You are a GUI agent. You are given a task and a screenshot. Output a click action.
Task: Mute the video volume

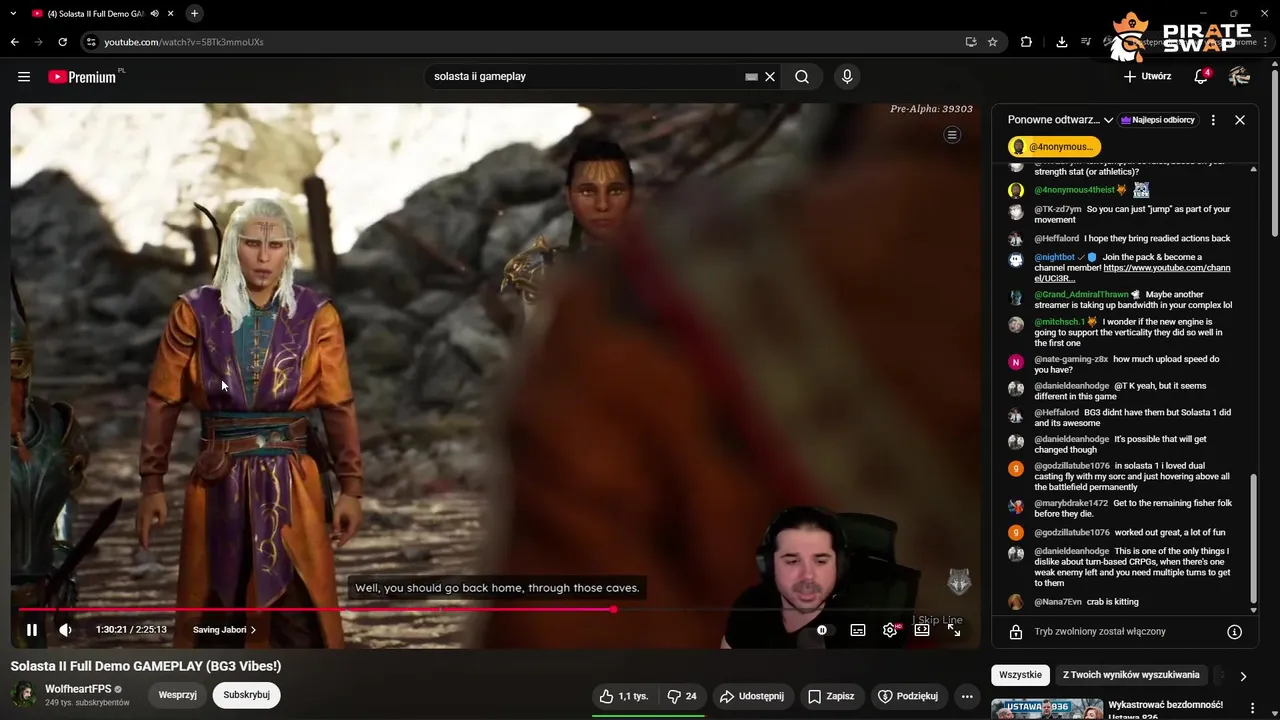click(x=65, y=630)
